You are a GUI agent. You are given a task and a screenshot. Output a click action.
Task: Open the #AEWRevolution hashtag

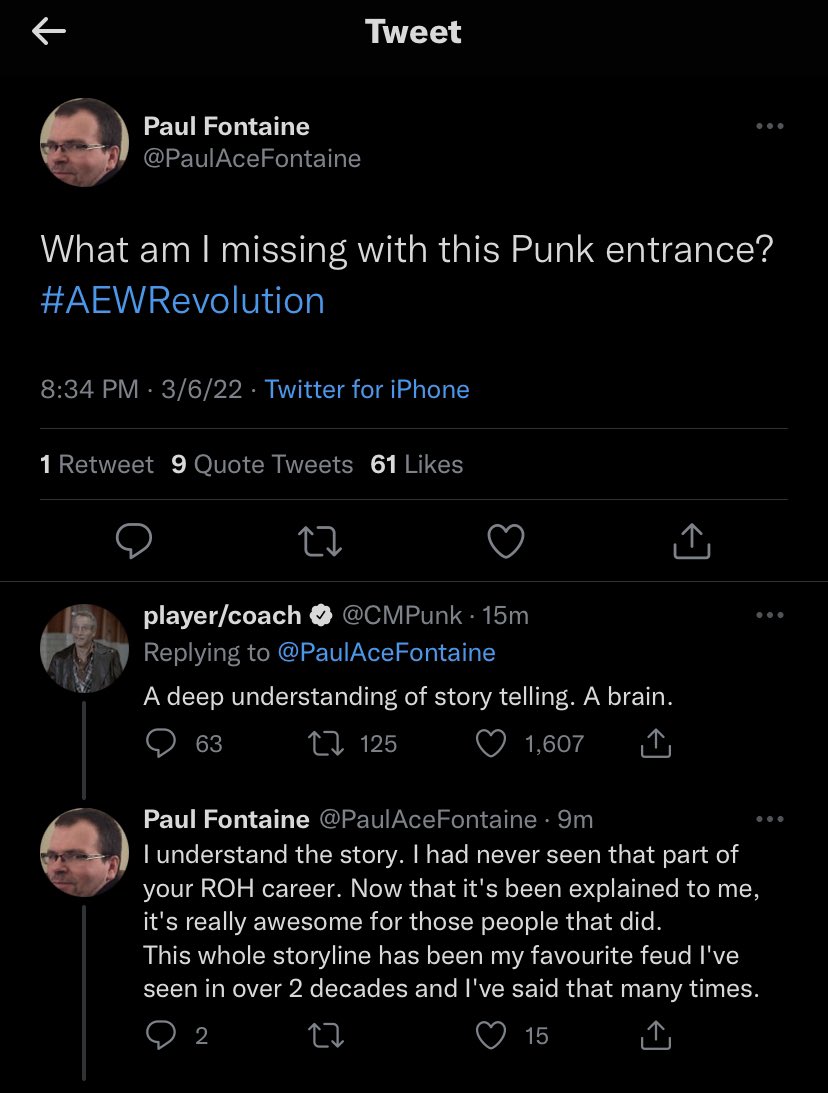(183, 300)
